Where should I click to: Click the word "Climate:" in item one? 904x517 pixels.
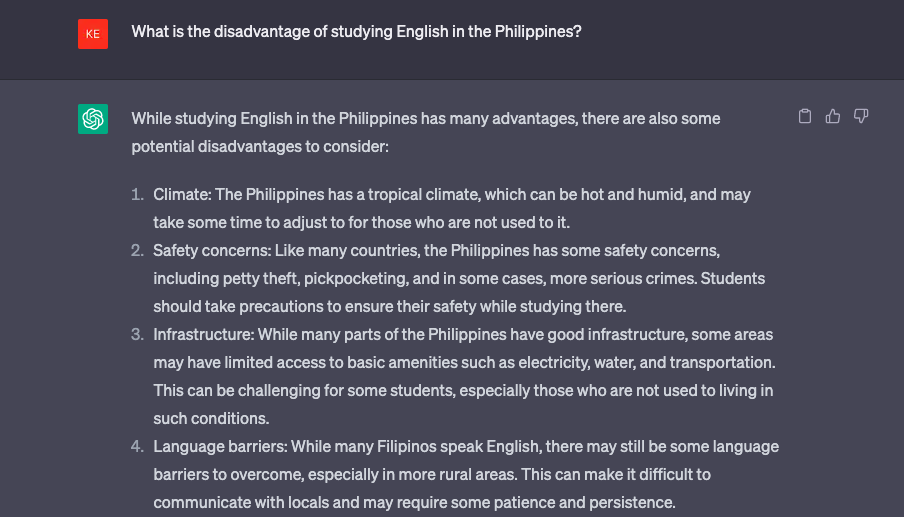coord(182,195)
